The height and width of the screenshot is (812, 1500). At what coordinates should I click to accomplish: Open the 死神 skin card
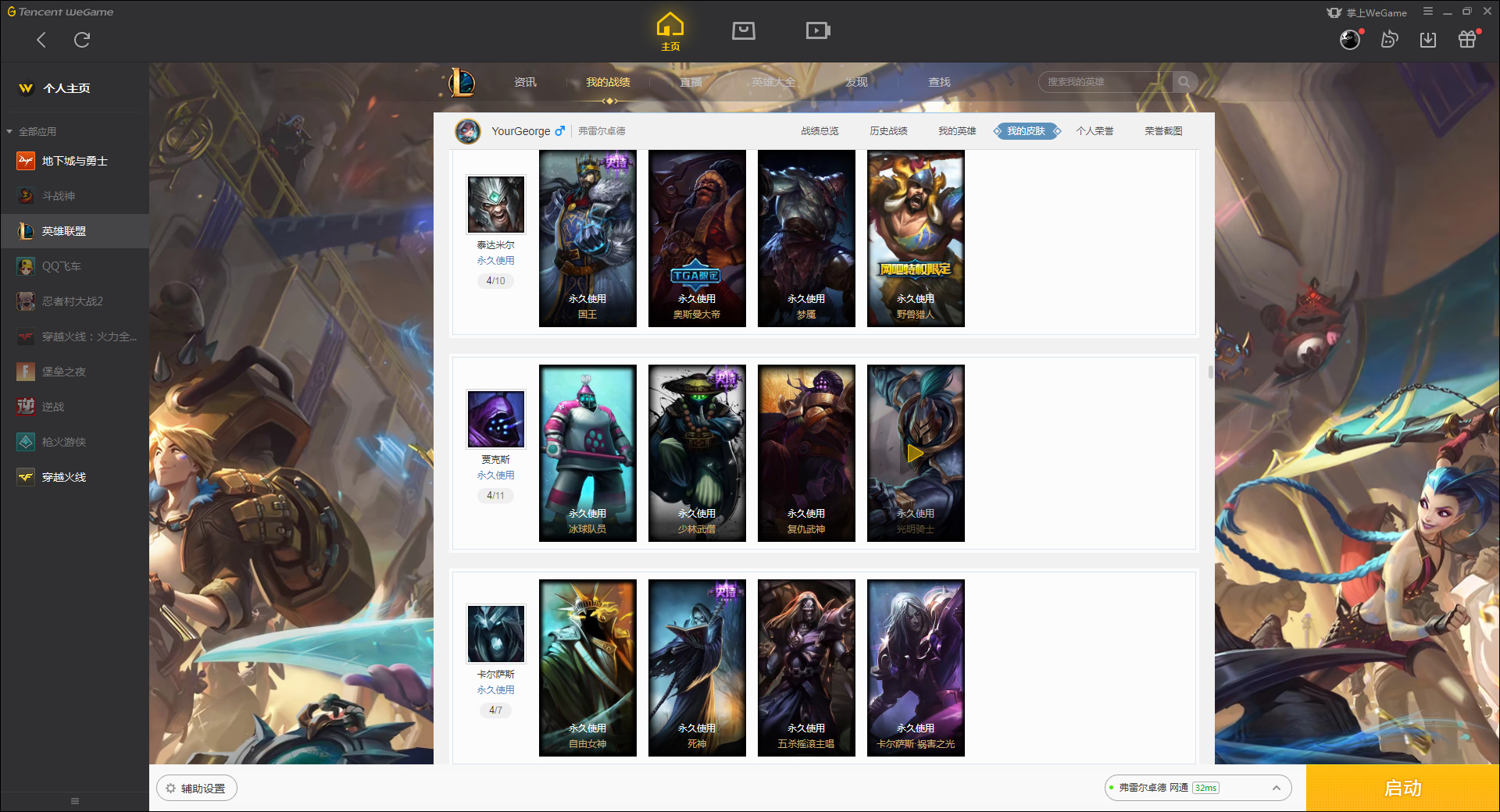pyautogui.click(x=697, y=668)
